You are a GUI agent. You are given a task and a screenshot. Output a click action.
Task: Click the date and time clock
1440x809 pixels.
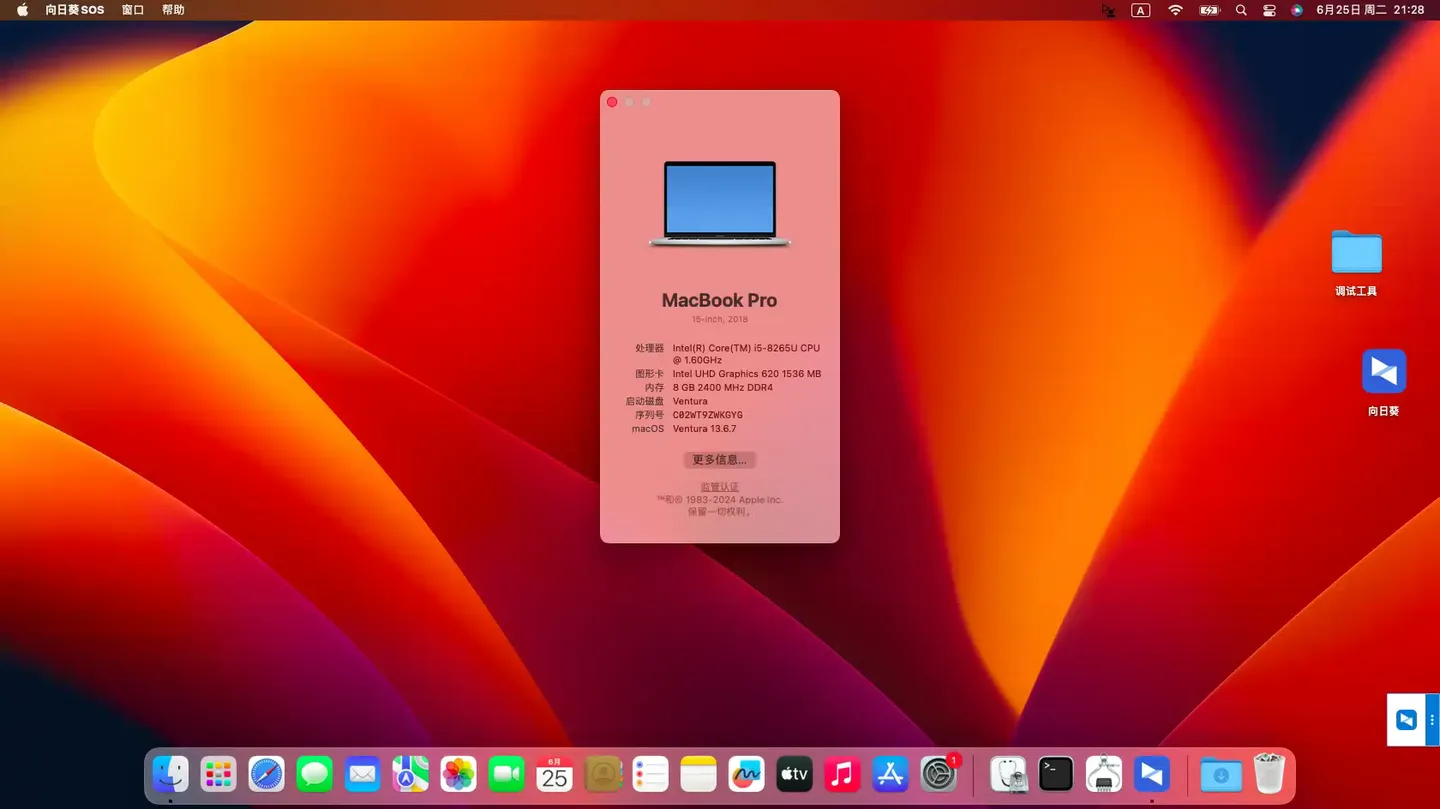1370,10
